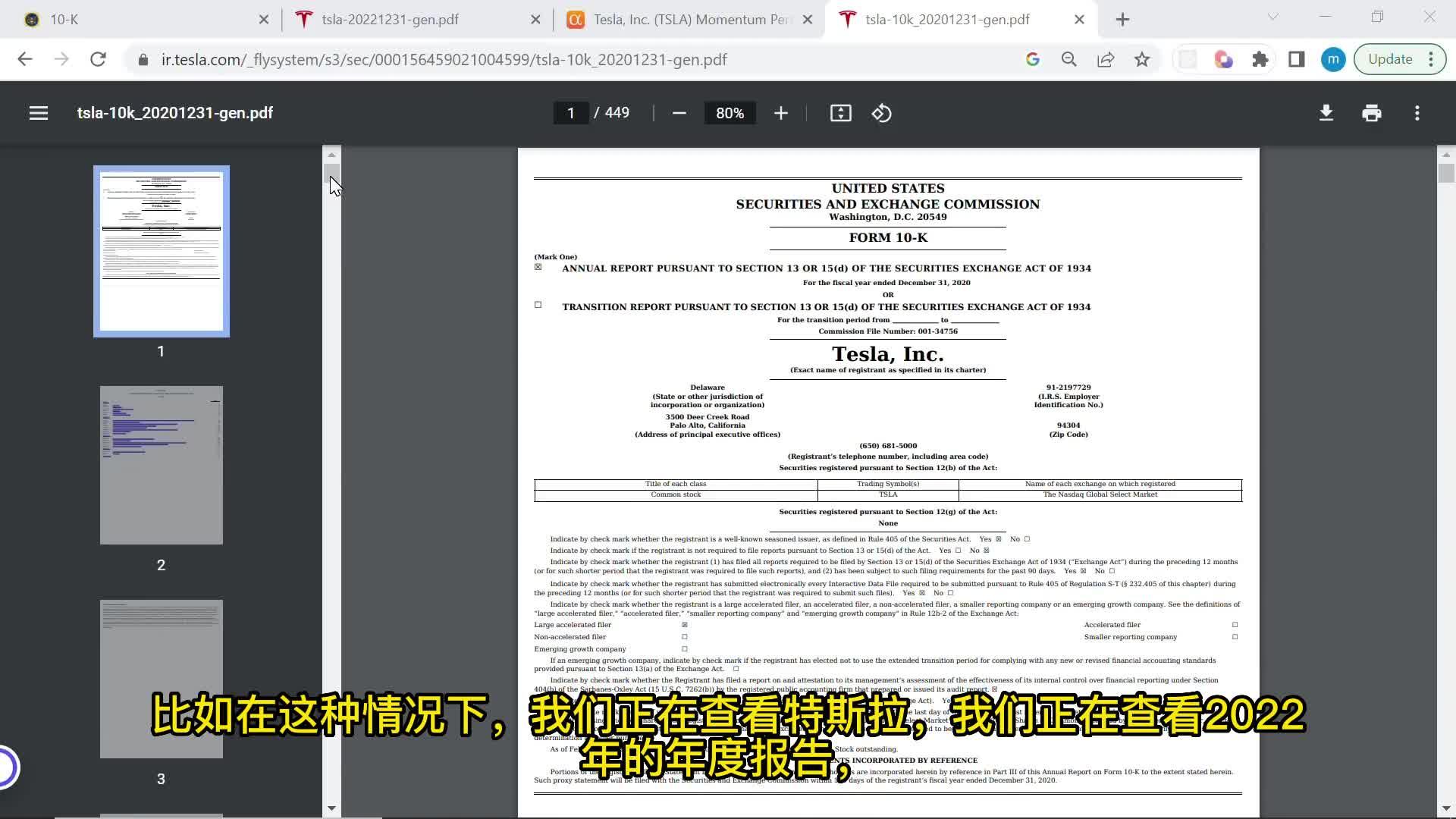This screenshot has height=819, width=1456.
Task: Rotate the PDF page counterclockwise
Action: (881, 112)
